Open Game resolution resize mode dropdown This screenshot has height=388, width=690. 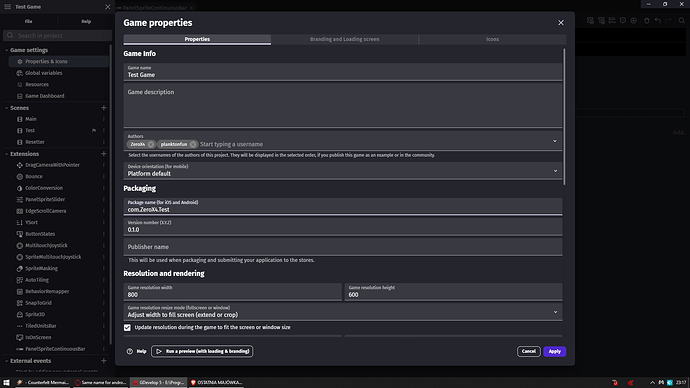click(x=343, y=312)
